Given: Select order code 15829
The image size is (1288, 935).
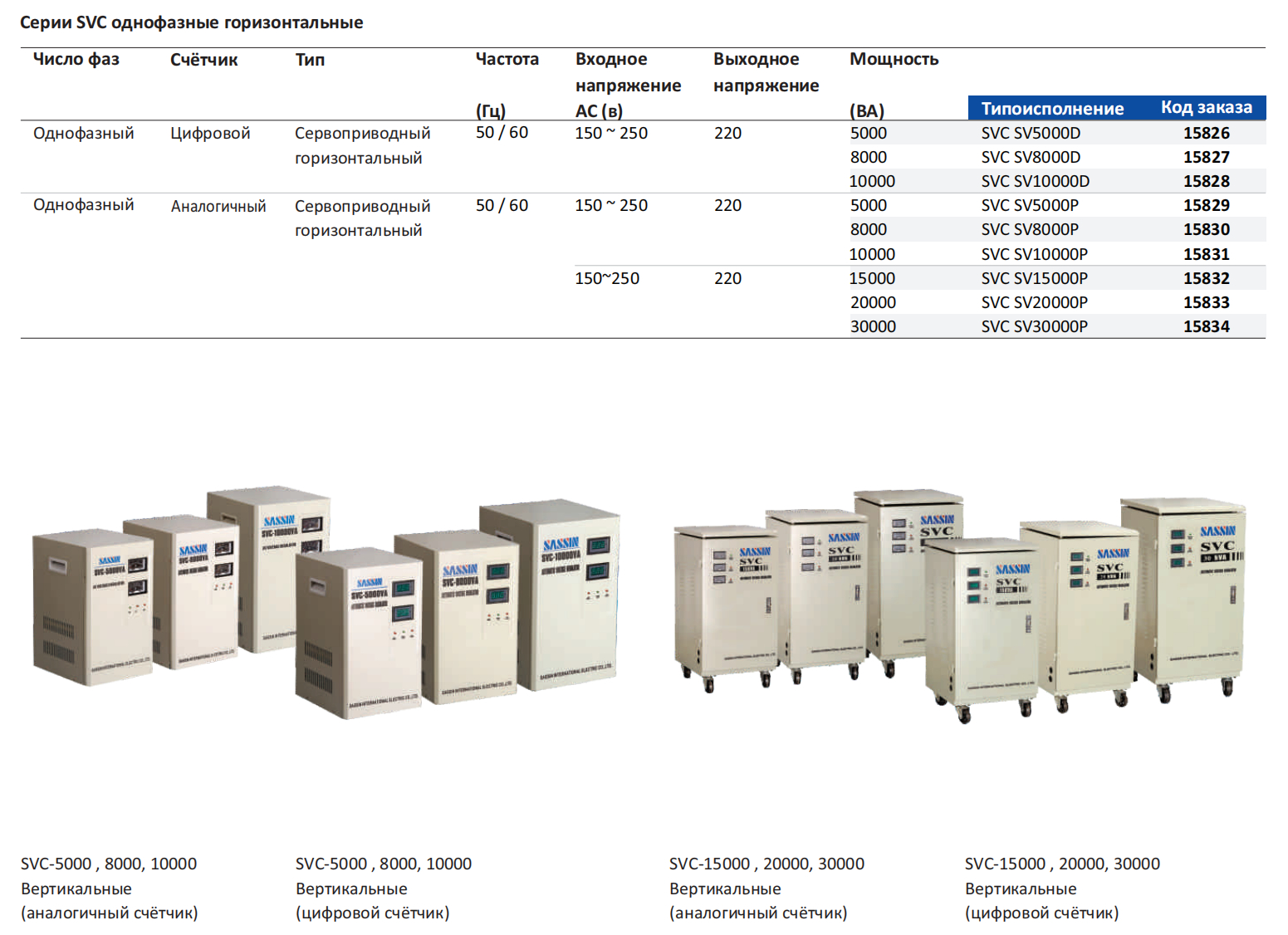Looking at the screenshot, I should (x=1206, y=205).
